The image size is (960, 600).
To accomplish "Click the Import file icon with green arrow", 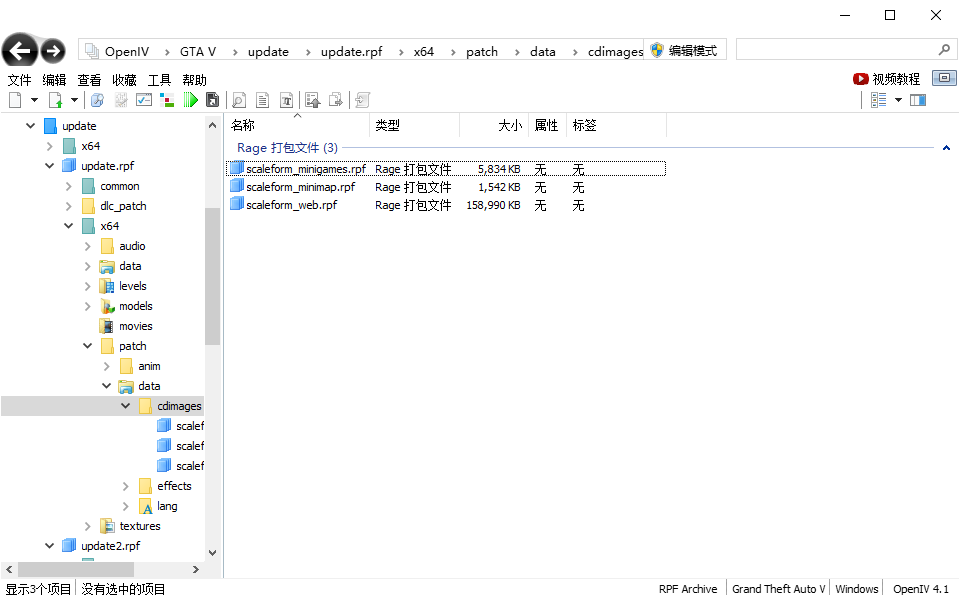I will (x=56, y=100).
